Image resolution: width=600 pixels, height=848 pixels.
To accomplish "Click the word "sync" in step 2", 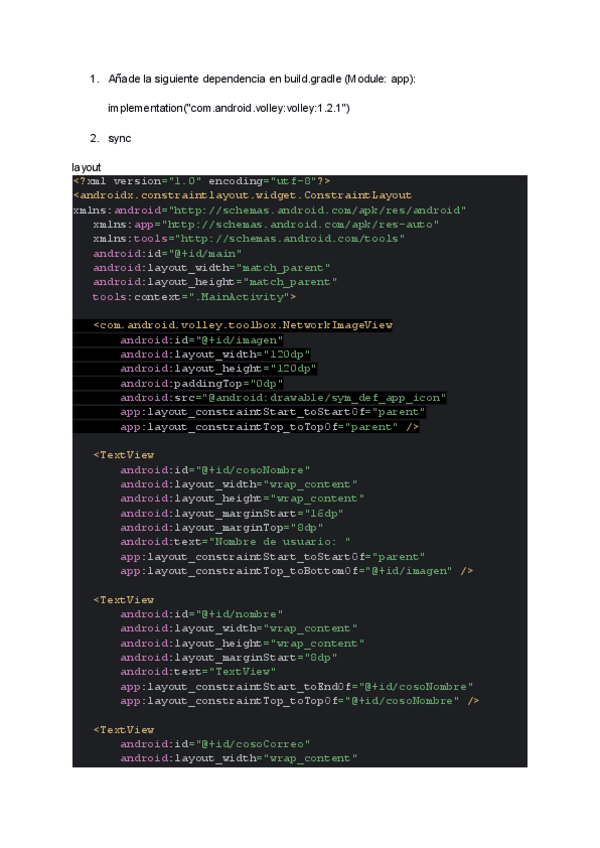I will [119, 138].
